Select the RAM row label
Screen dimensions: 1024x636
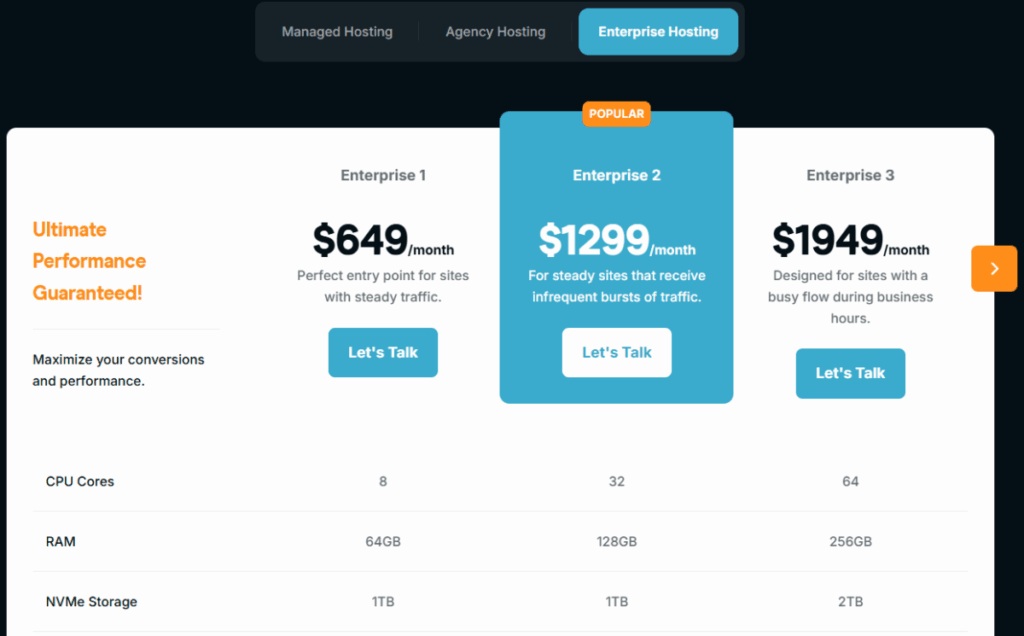(x=60, y=541)
